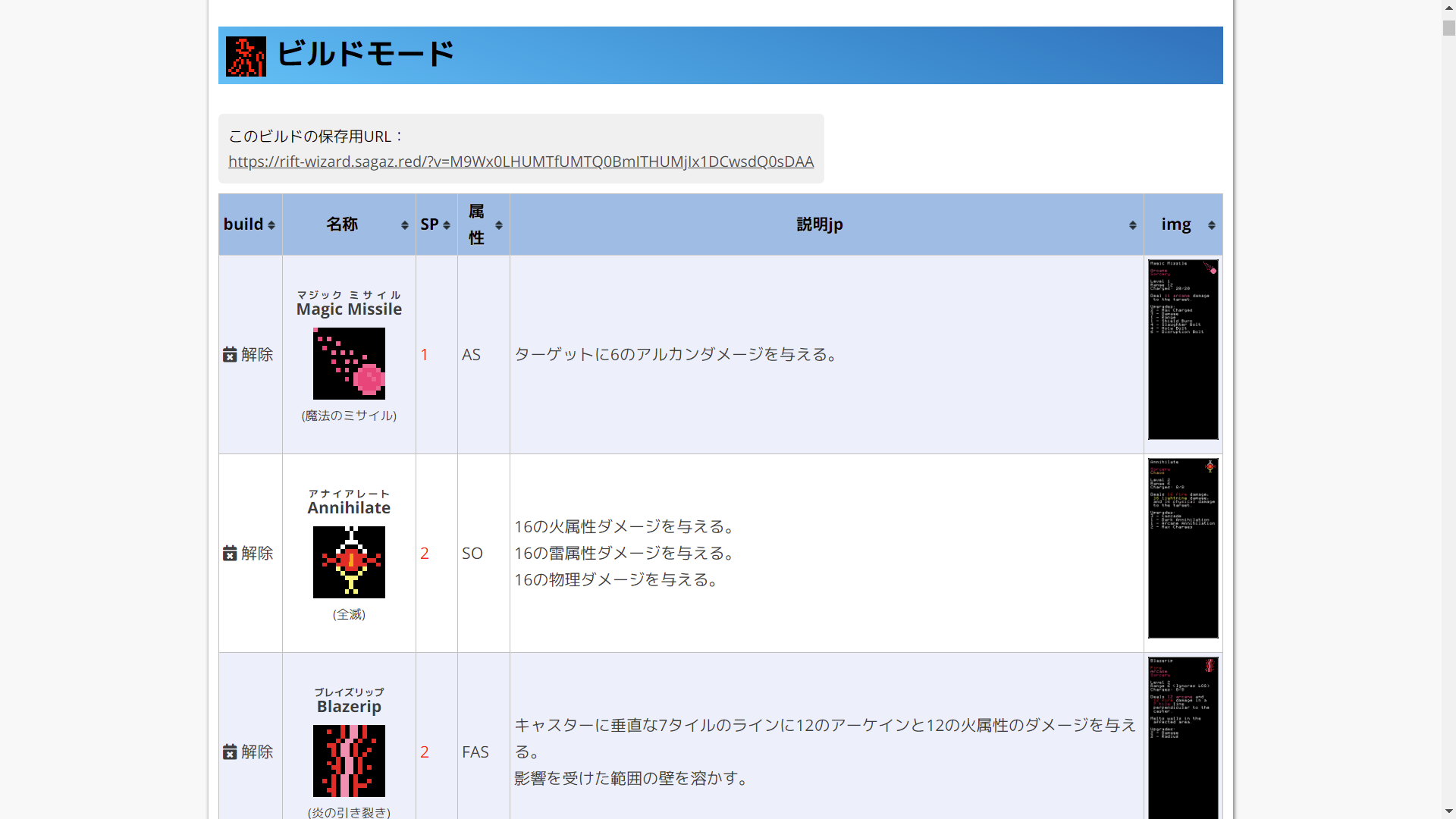Sort table by 属性 column
1456x819 pixels.
[483, 224]
